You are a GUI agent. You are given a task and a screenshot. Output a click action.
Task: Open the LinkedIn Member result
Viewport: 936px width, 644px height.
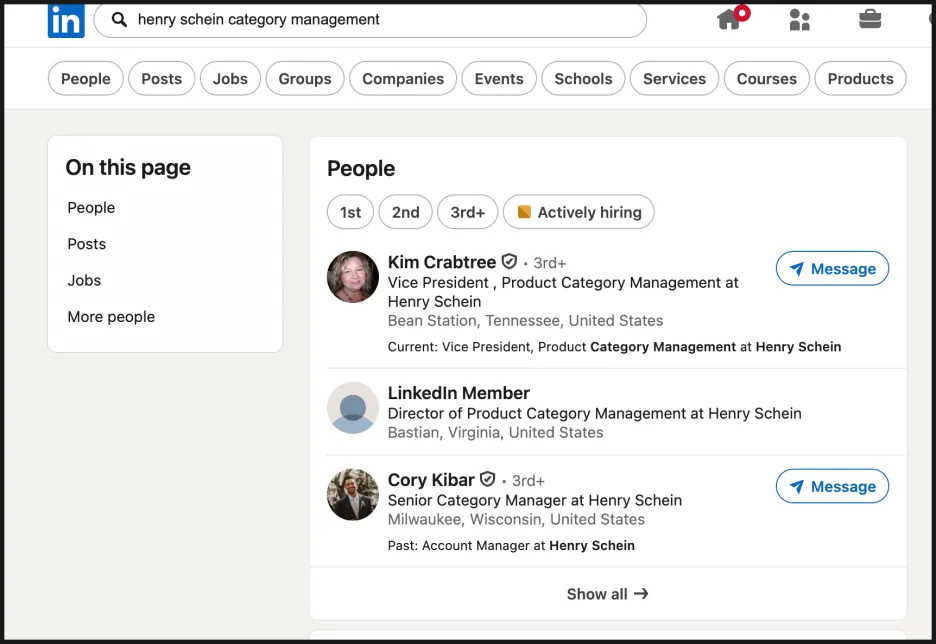[458, 393]
